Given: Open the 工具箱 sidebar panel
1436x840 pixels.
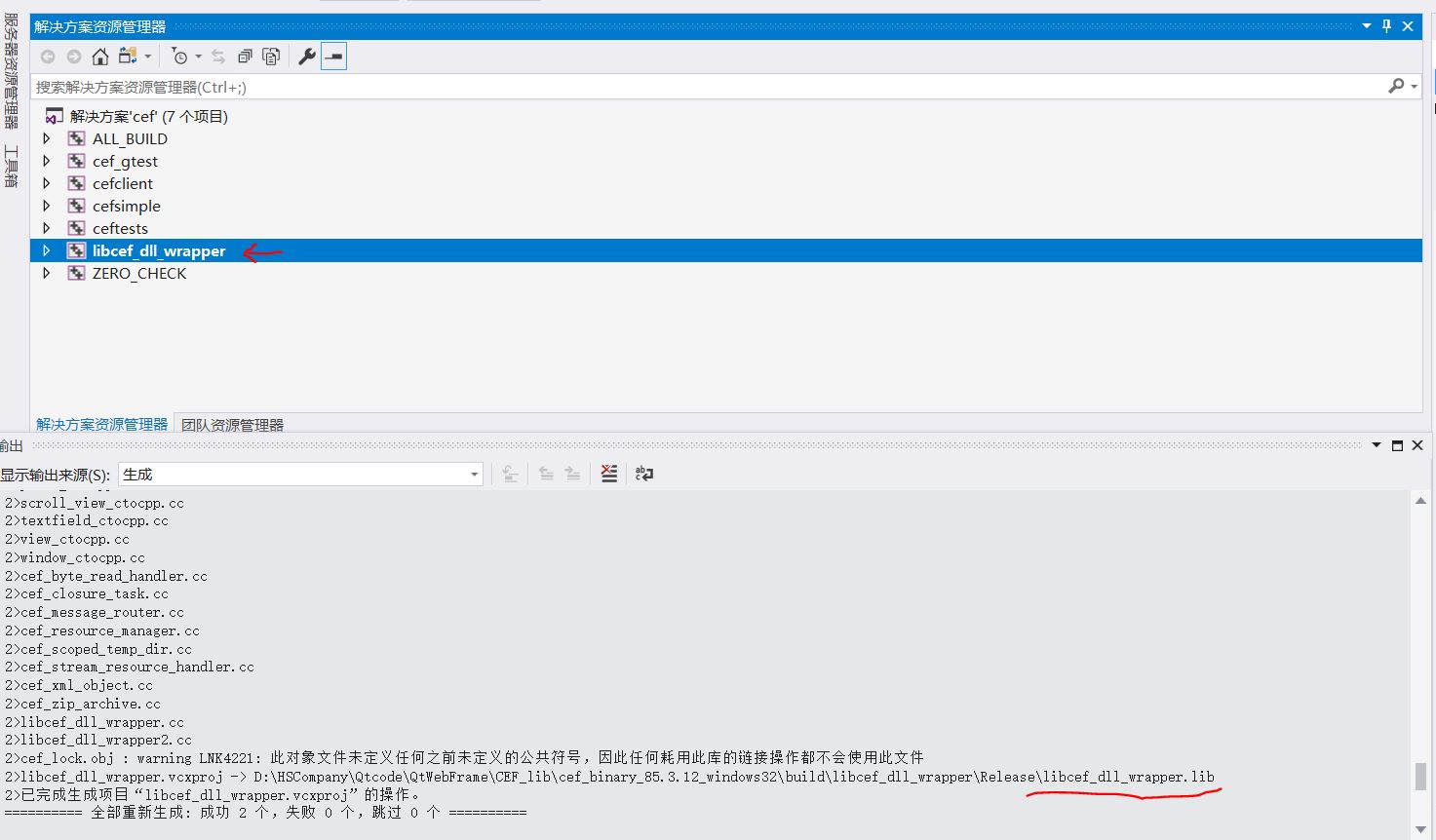Looking at the screenshot, I should (x=13, y=166).
